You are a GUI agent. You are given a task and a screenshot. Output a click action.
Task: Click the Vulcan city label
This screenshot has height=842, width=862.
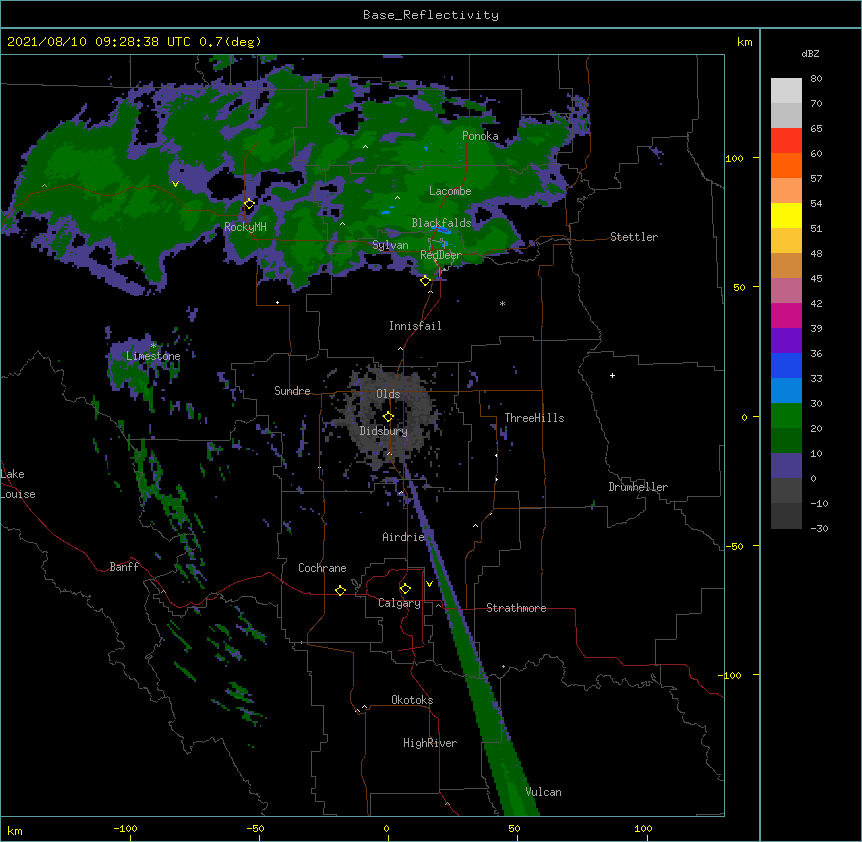pyautogui.click(x=543, y=792)
